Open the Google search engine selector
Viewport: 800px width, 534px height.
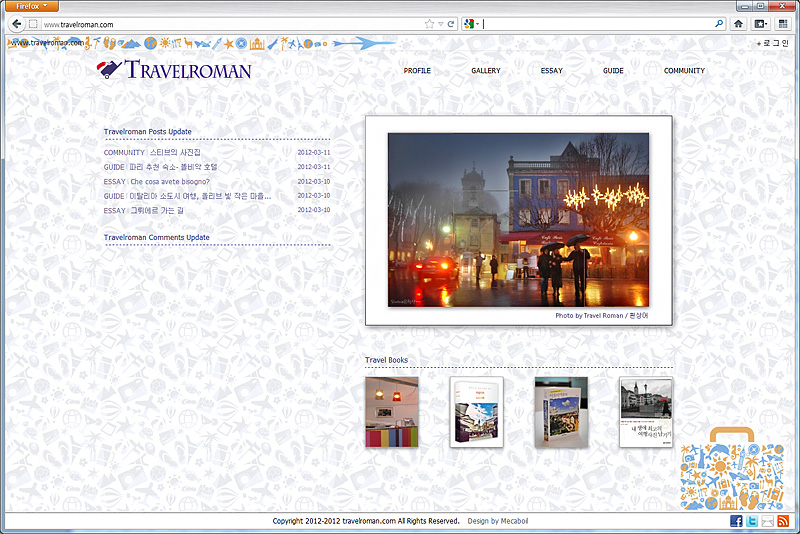pos(471,24)
